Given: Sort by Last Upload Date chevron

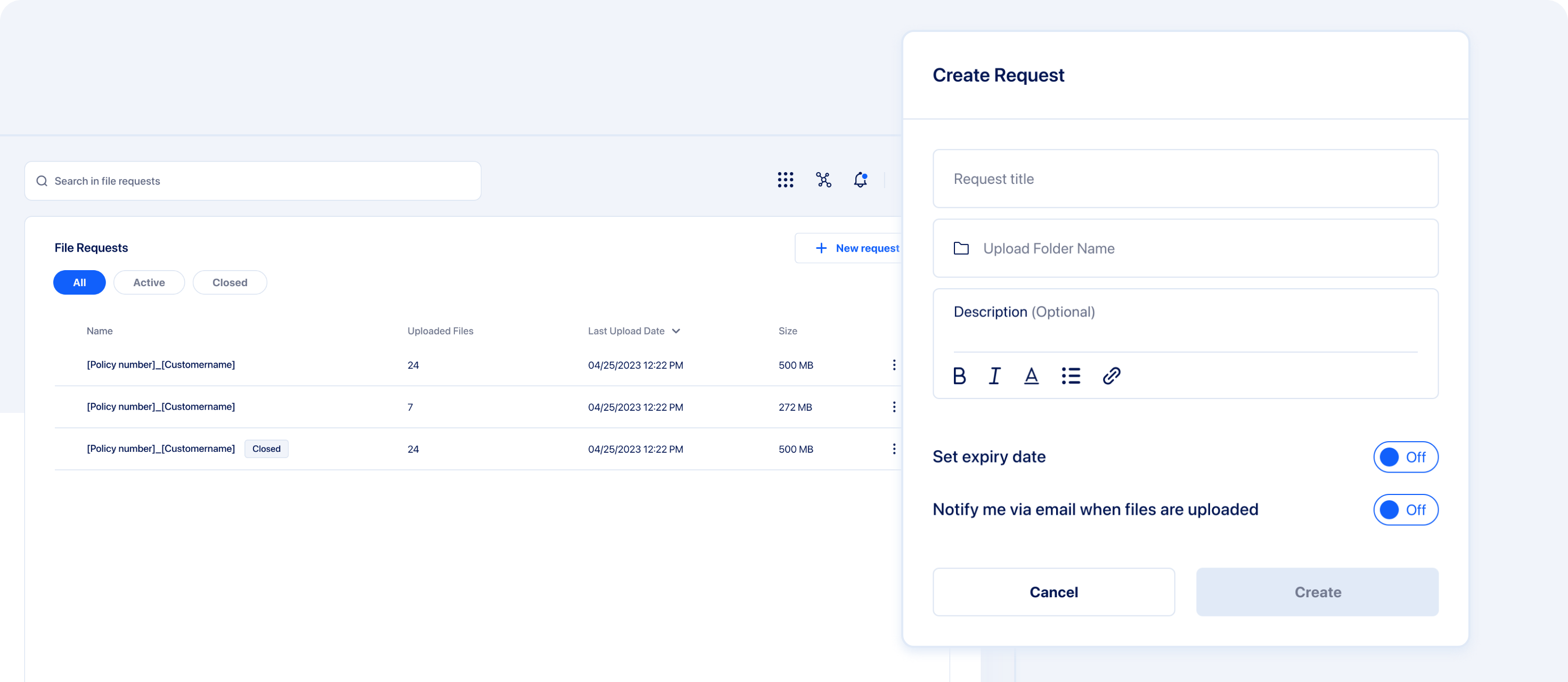Looking at the screenshot, I should coord(676,331).
